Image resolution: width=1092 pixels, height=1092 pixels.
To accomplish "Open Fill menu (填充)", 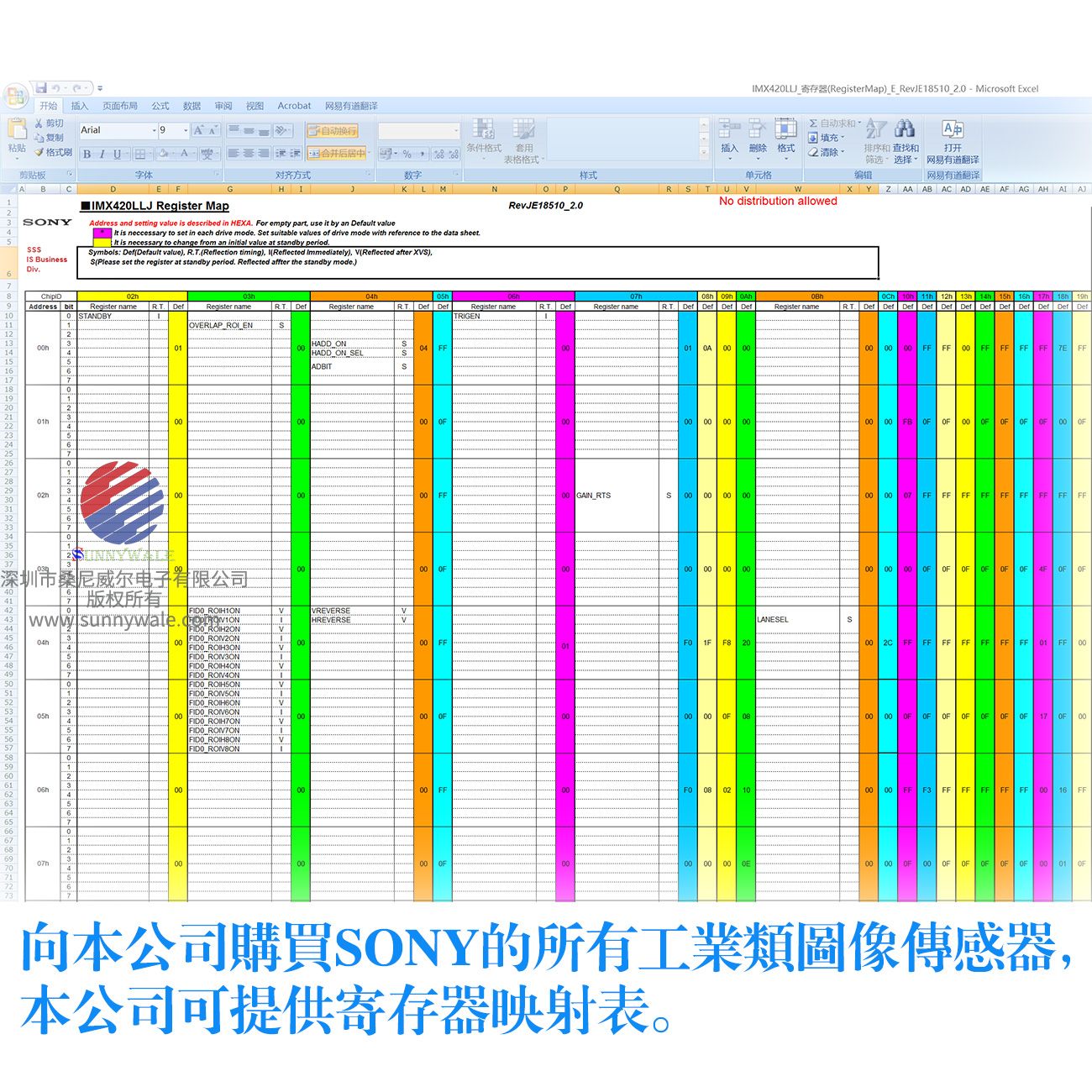I will [x=827, y=138].
